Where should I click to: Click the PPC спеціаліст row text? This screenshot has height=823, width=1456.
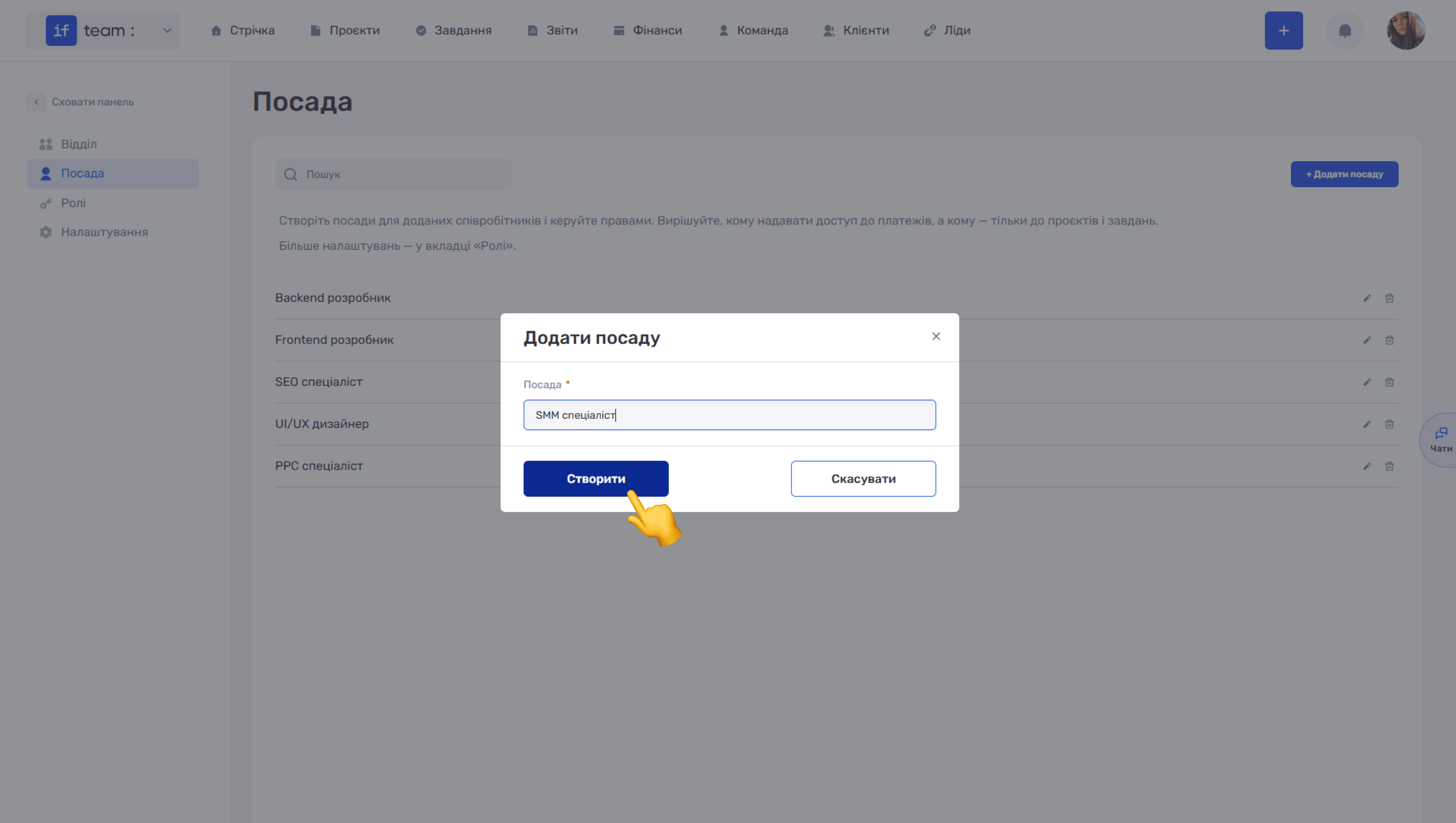pyautogui.click(x=319, y=466)
